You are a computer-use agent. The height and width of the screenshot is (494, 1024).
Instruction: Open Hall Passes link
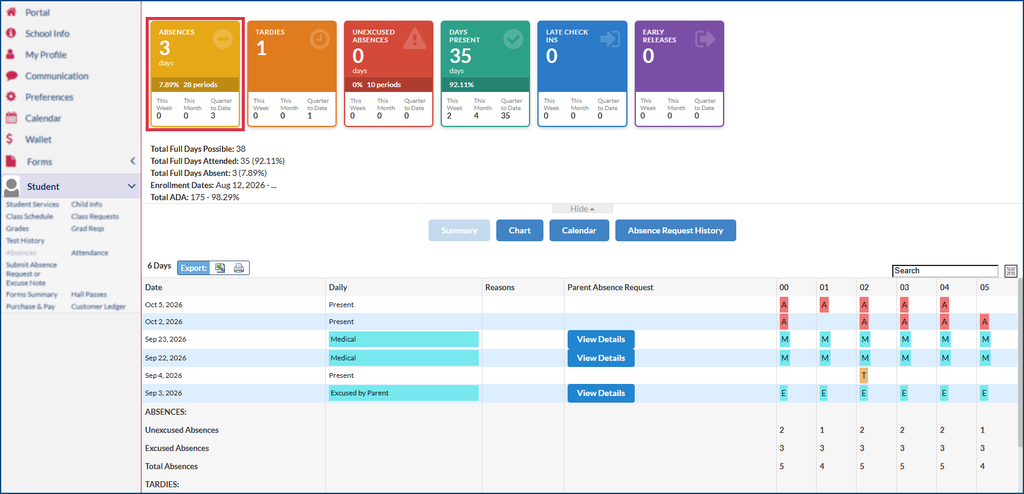[x=89, y=295]
